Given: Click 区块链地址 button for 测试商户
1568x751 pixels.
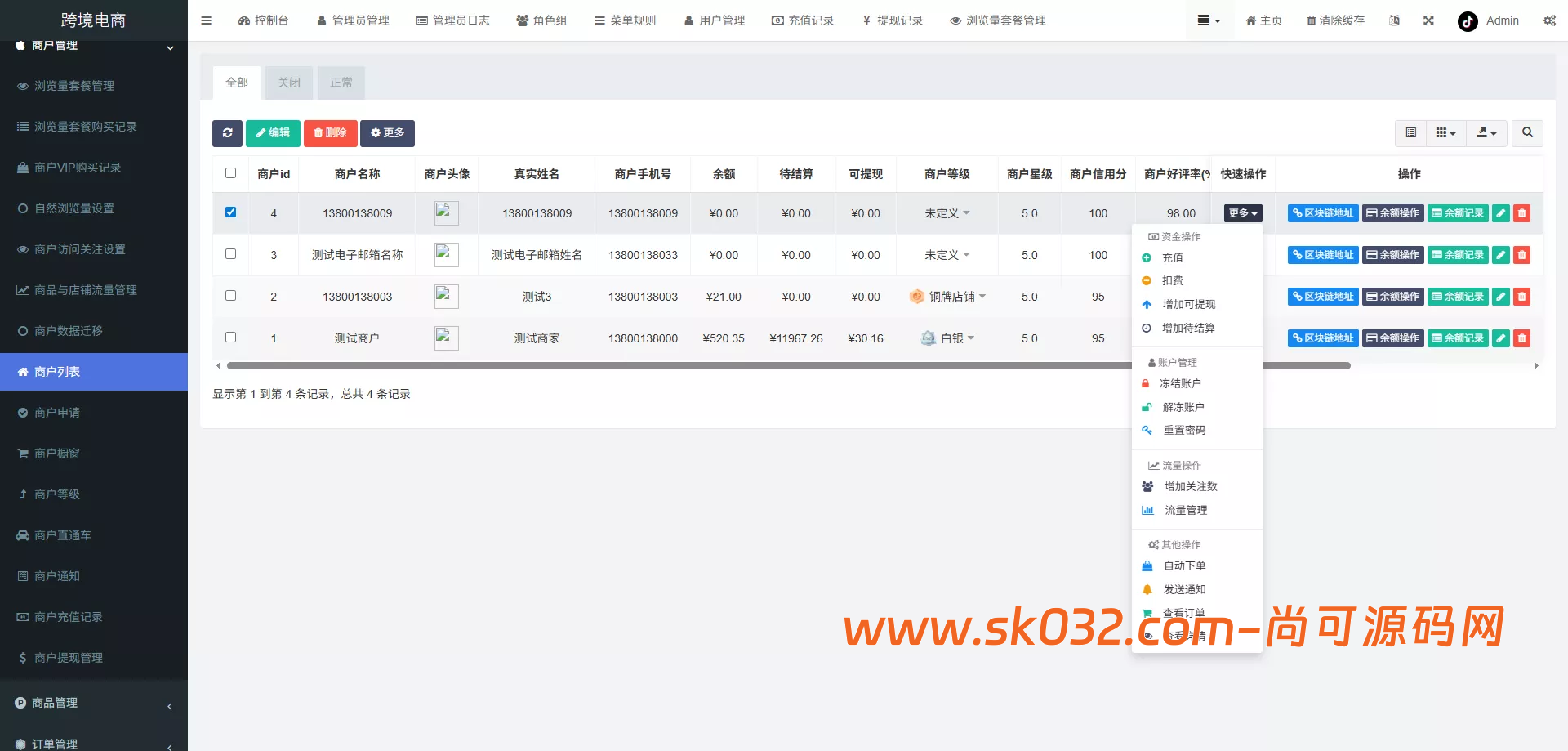Looking at the screenshot, I should click(1321, 338).
